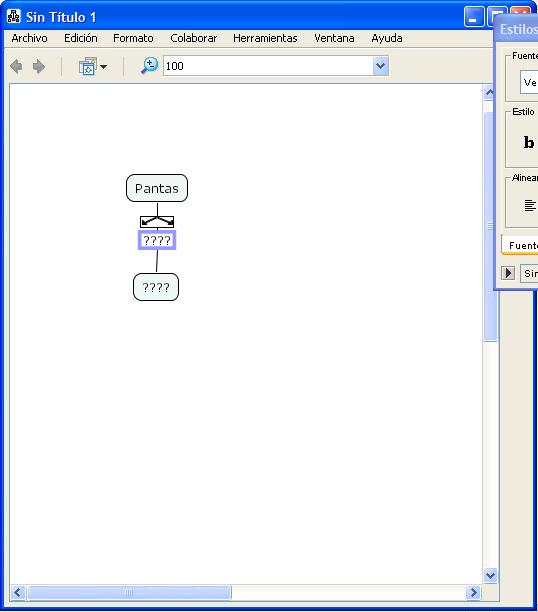538x612 pixels.
Task: Select the left text alignment icon
Action: pyautogui.click(x=530, y=205)
